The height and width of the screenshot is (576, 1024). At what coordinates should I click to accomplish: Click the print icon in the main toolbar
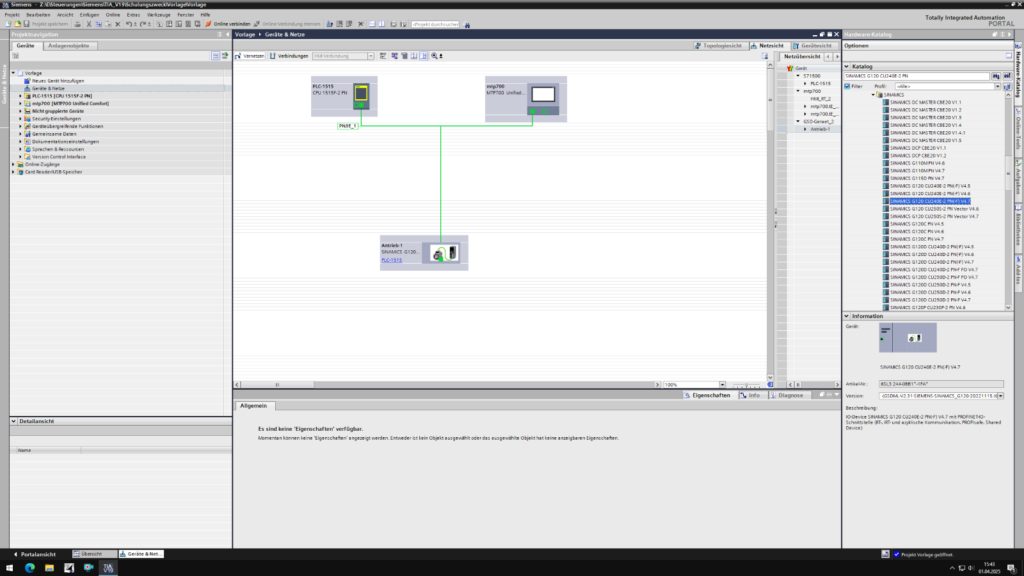coord(78,24)
